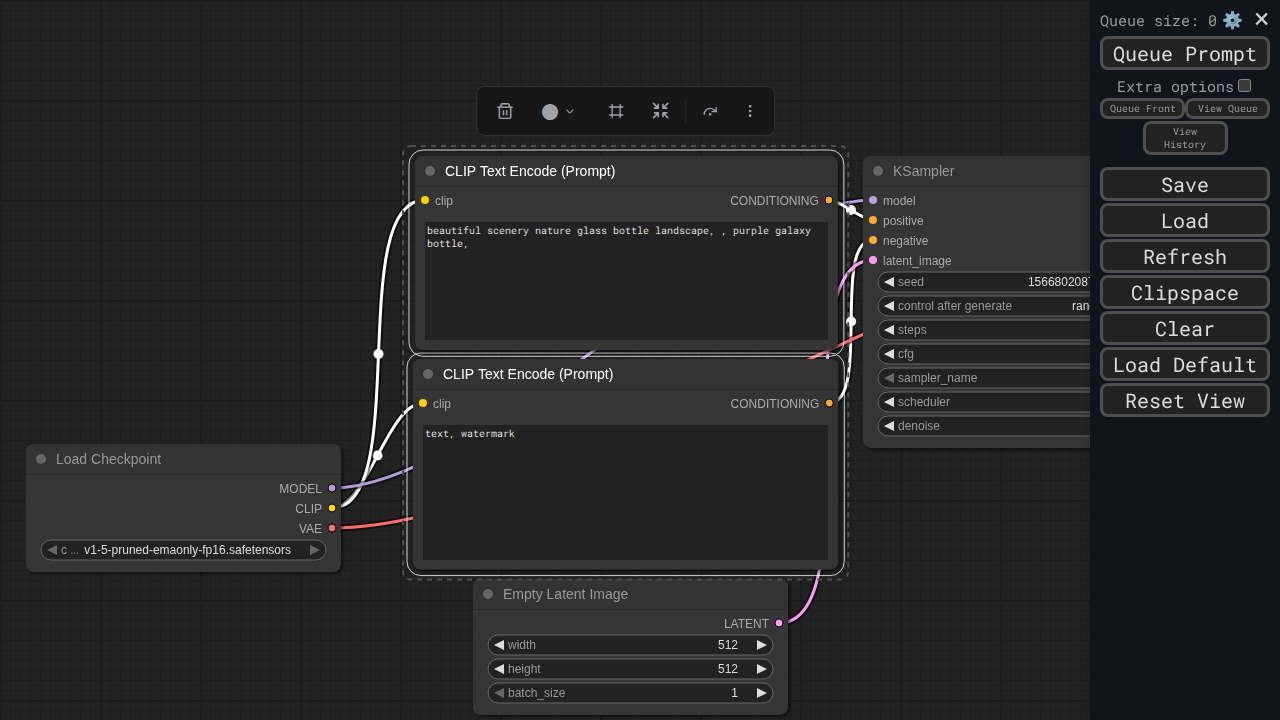The image size is (1280, 720).
Task: Open the View History tab
Action: click(1185, 138)
